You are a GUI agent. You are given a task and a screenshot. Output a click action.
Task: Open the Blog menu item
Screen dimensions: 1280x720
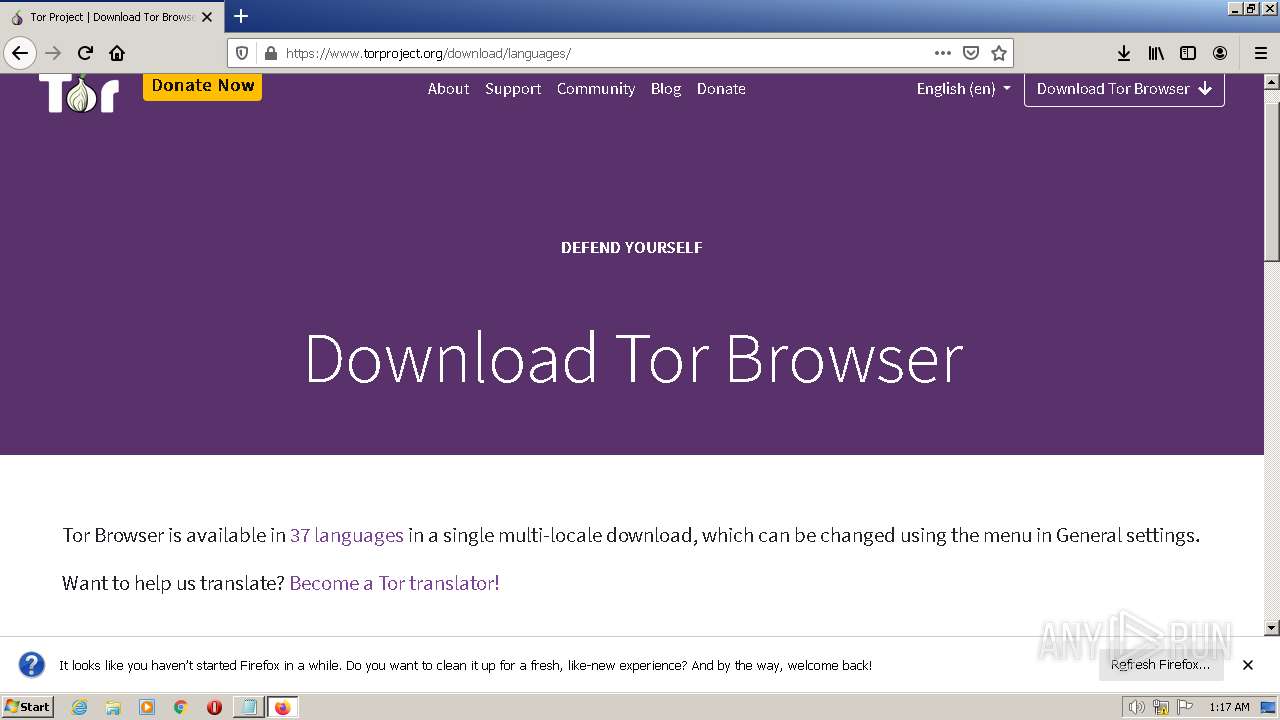coord(666,89)
